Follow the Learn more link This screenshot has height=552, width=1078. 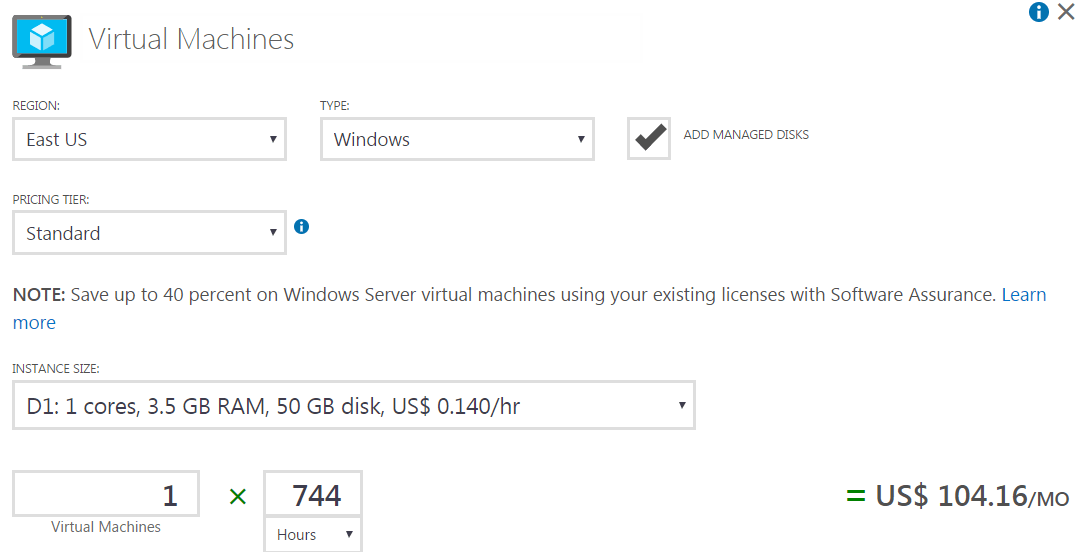click(x=1024, y=295)
